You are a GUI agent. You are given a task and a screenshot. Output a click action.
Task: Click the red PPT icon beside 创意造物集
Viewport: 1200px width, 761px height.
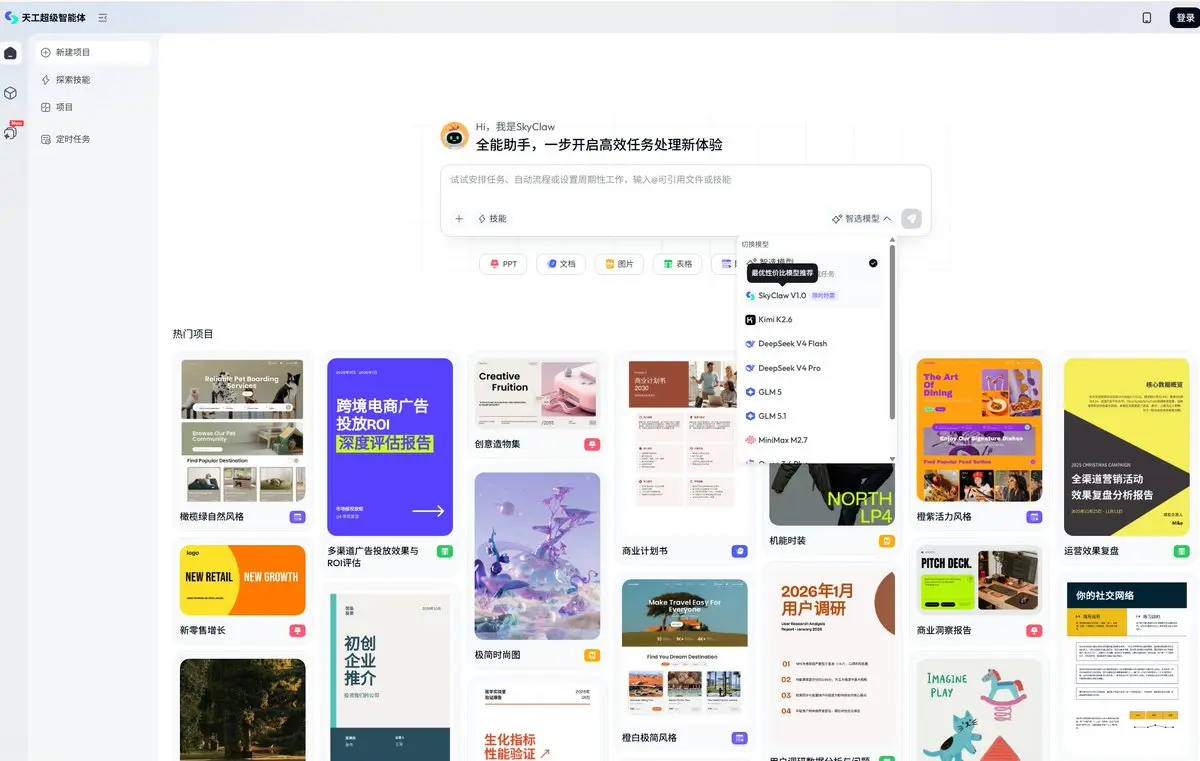[592, 445]
